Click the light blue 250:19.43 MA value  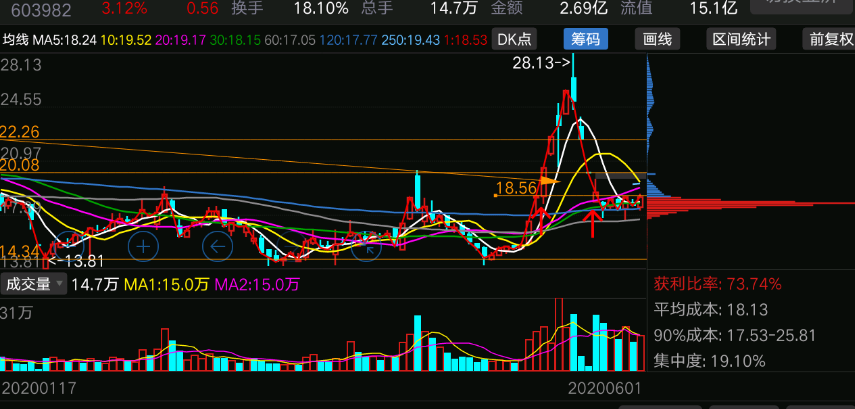point(412,40)
